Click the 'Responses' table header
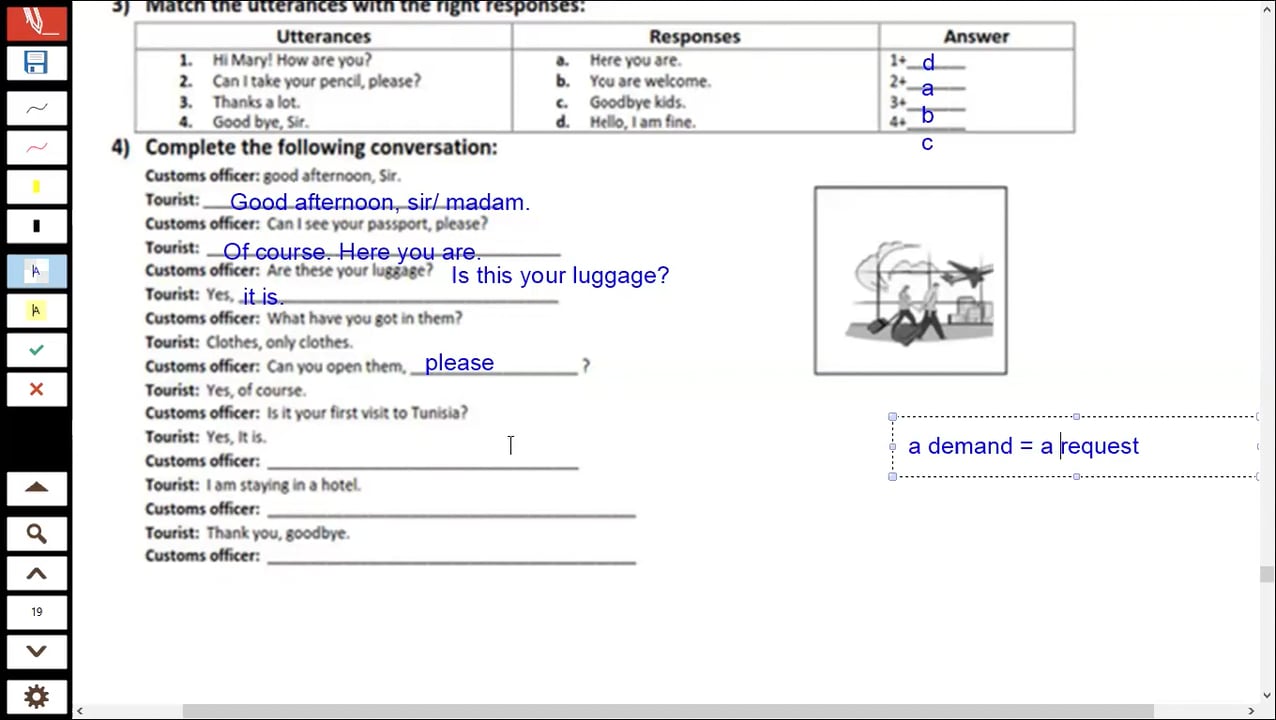This screenshot has height=720, width=1276. [x=695, y=36]
